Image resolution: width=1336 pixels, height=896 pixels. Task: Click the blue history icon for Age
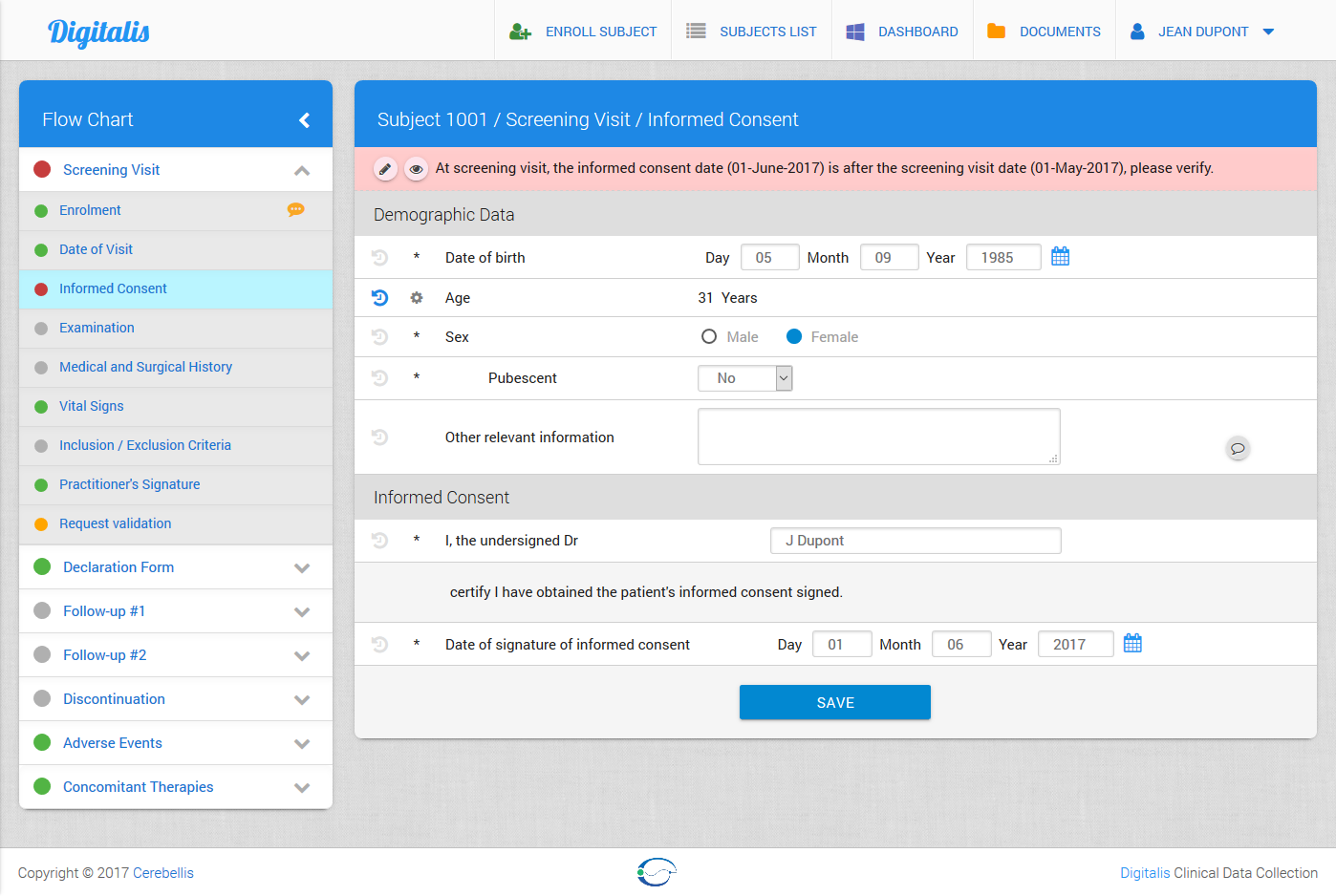[379, 298]
